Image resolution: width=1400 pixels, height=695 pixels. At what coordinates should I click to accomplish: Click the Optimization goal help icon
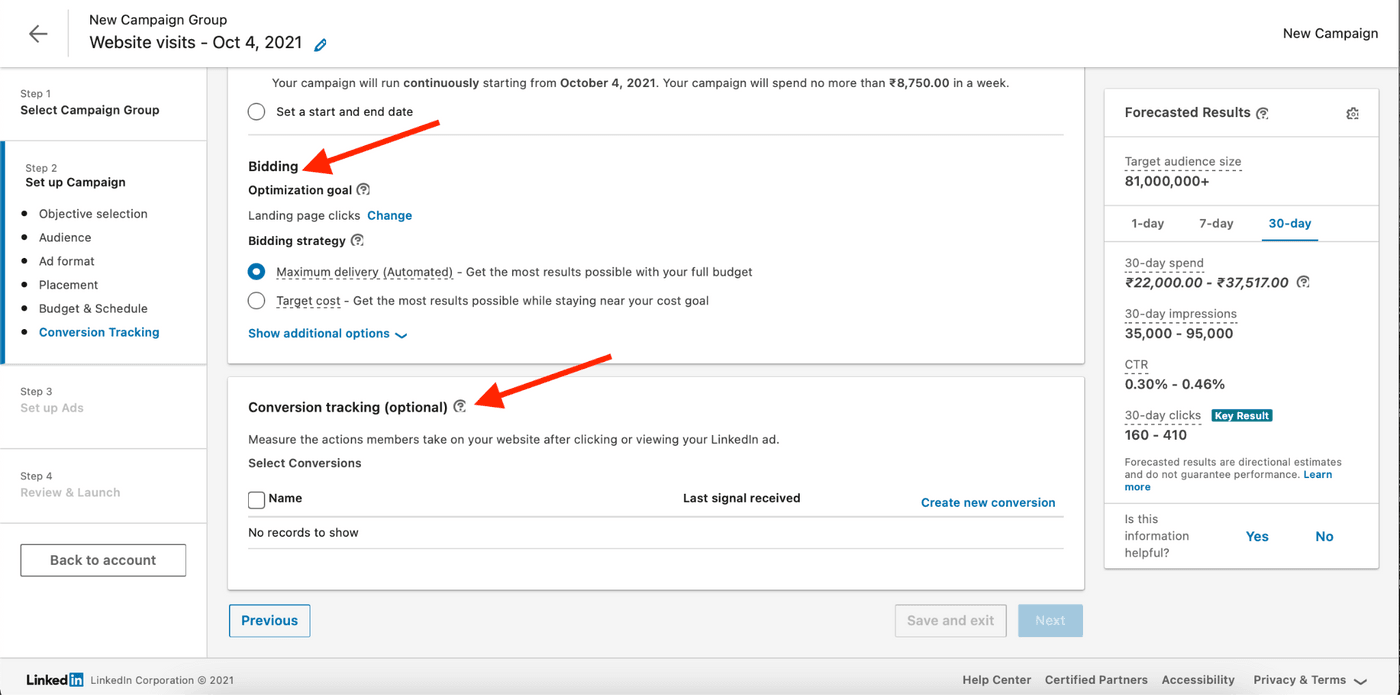[x=362, y=189]
